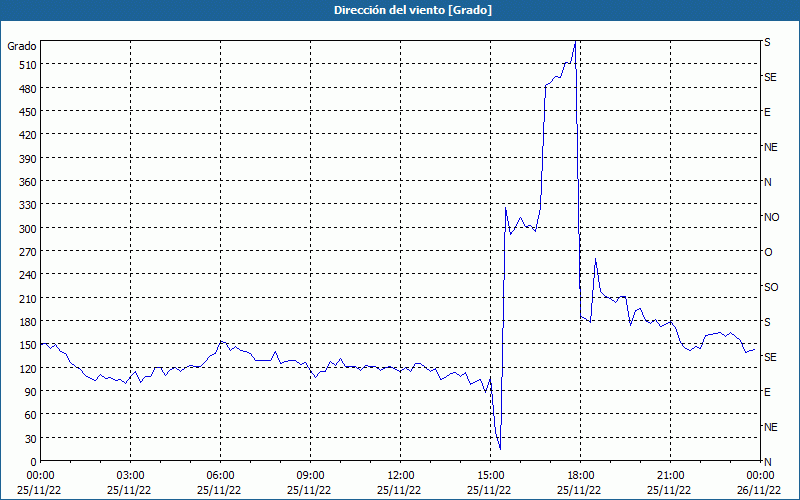This screenshot has width=800, height=500.
Task: Select the 'N' compass label level with 0
Action: (x=767, y=462)
